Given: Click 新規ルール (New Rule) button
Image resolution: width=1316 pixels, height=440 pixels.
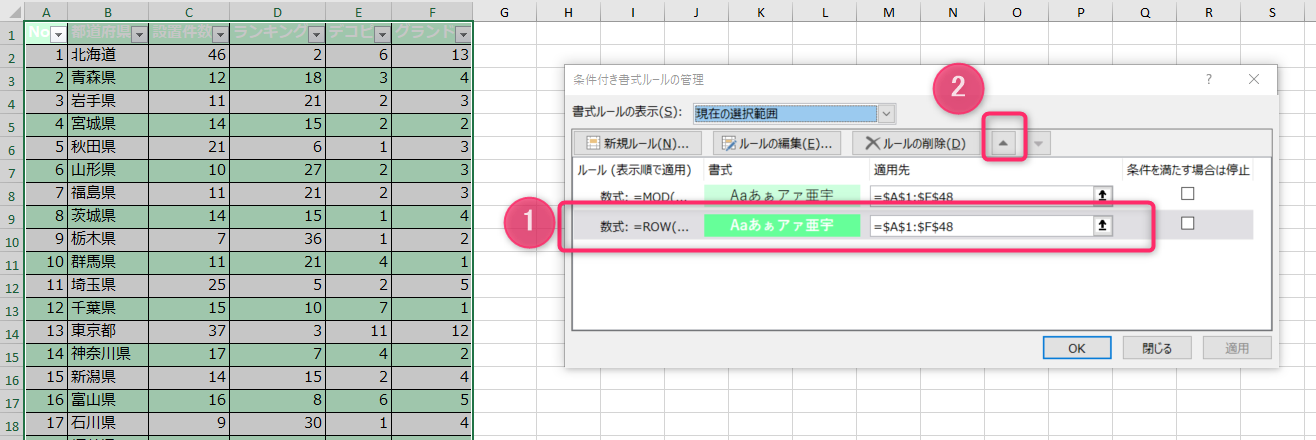Looking at the screenshot, I should (x=638, y=143).
